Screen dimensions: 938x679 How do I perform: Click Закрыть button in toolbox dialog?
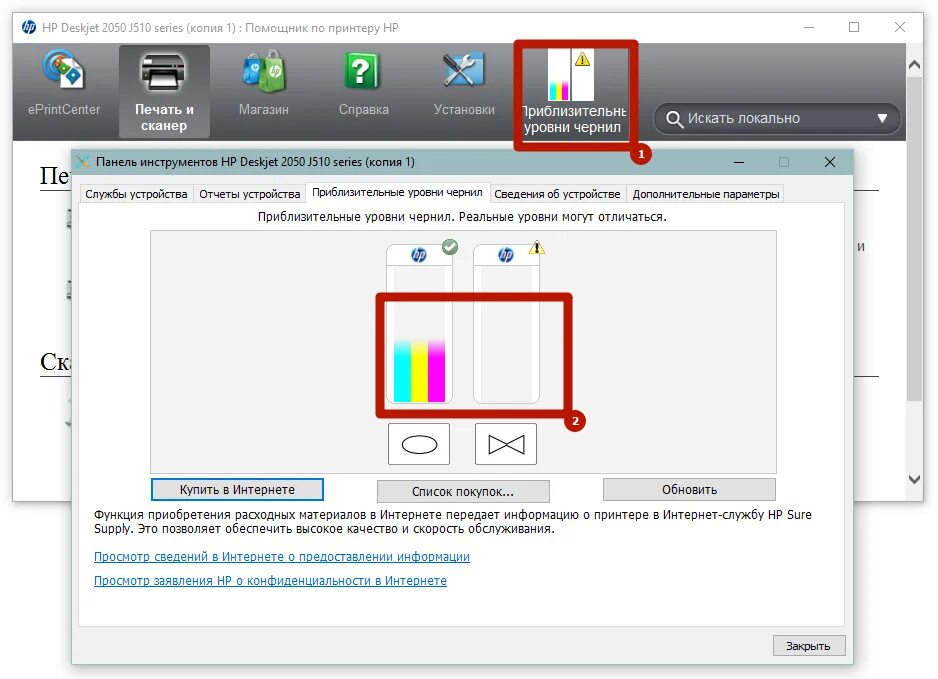(x=809, y=646)
